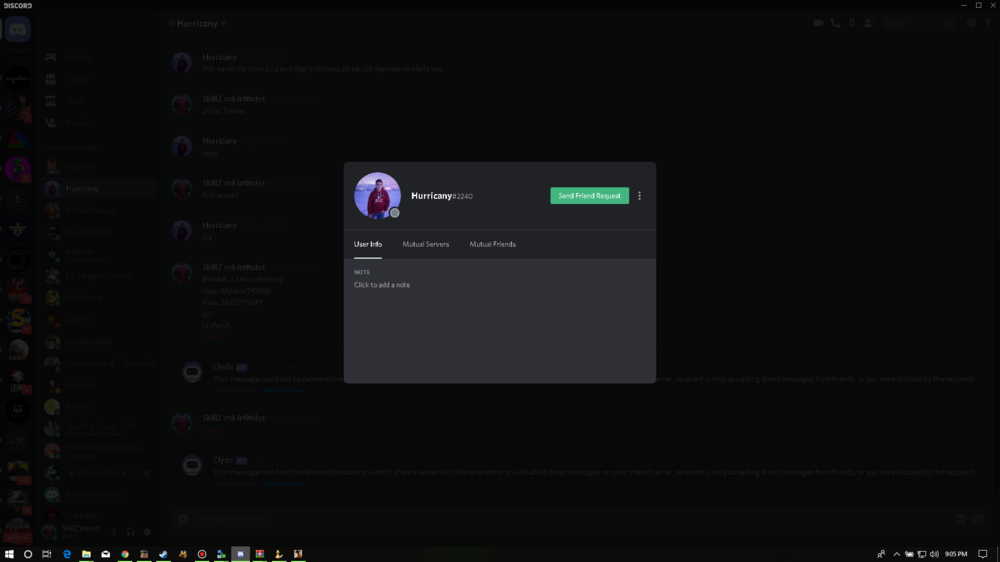1000x562 pixels.
Task: Open the help question mark icon
Action: (x=987, y=23)
